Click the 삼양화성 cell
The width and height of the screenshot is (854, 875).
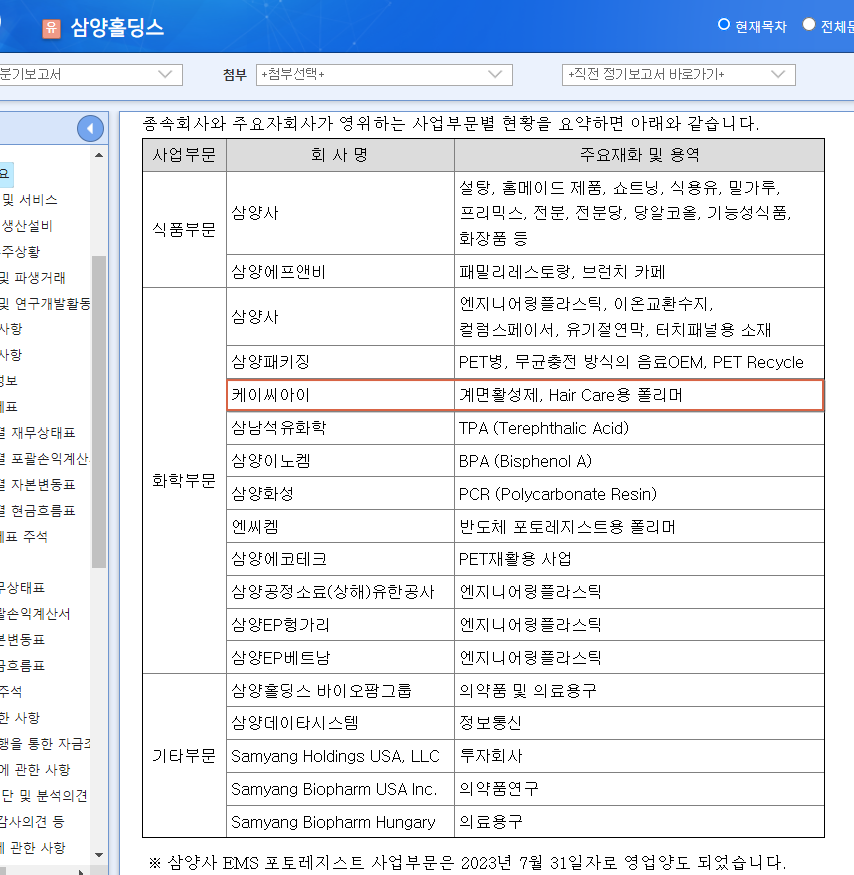tap(340, 494)
